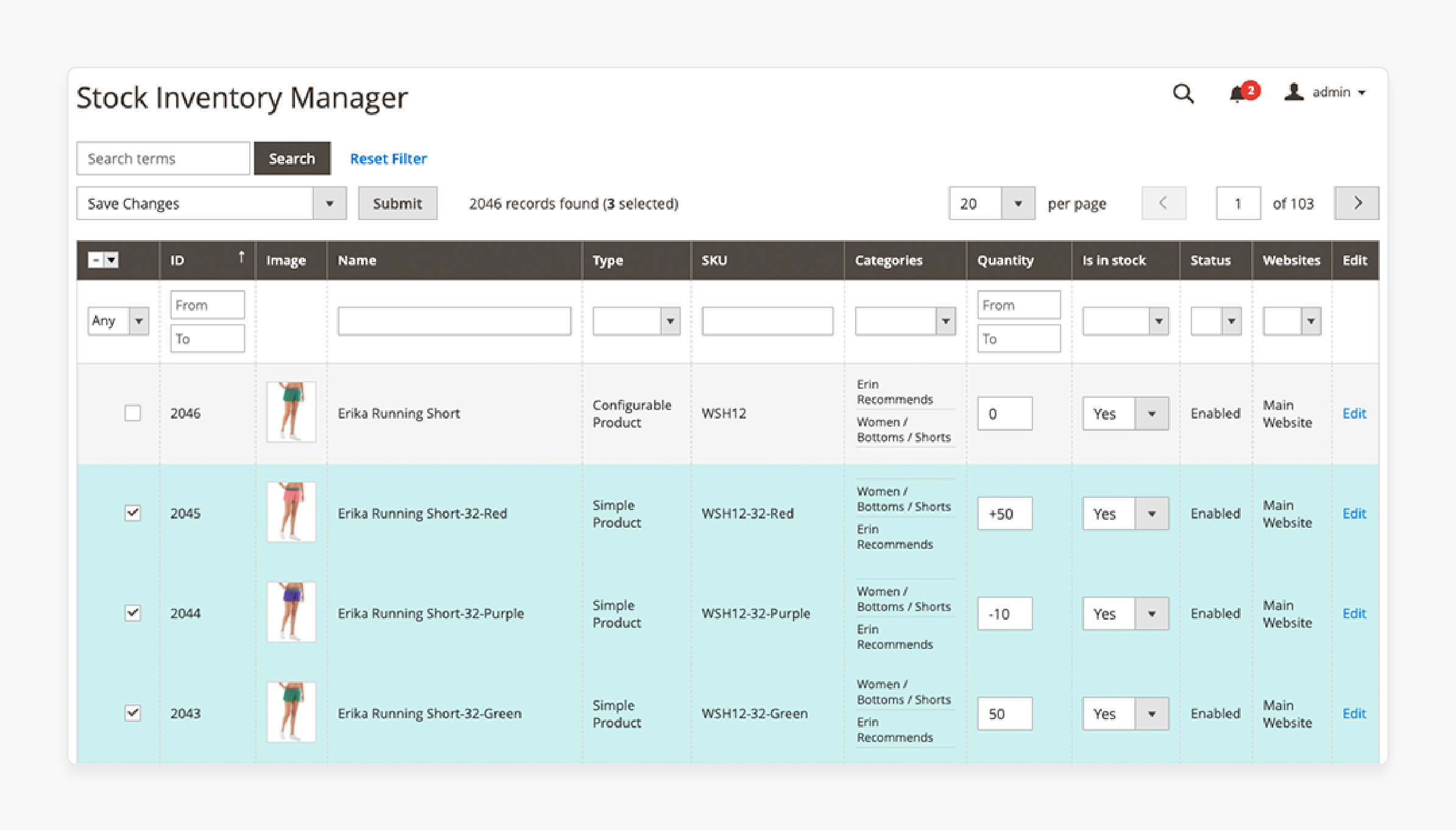Click the current page number field
This screenshot has height=830, width=1456.
(x=1238, y=204)
